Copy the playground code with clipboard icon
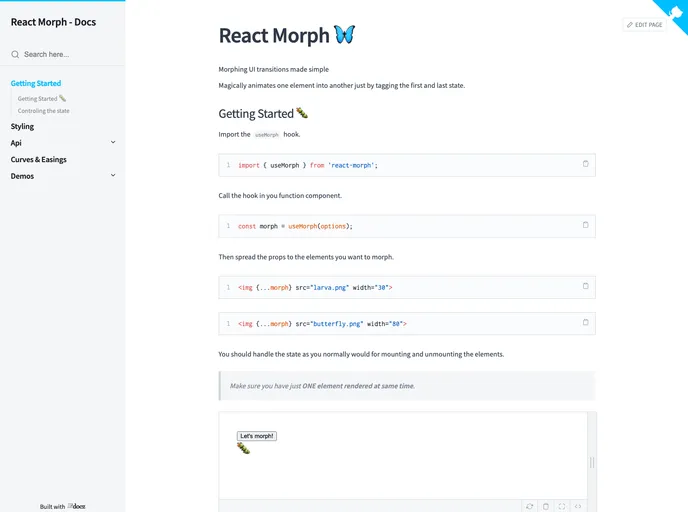688x512 pixels. click(546, 506)
